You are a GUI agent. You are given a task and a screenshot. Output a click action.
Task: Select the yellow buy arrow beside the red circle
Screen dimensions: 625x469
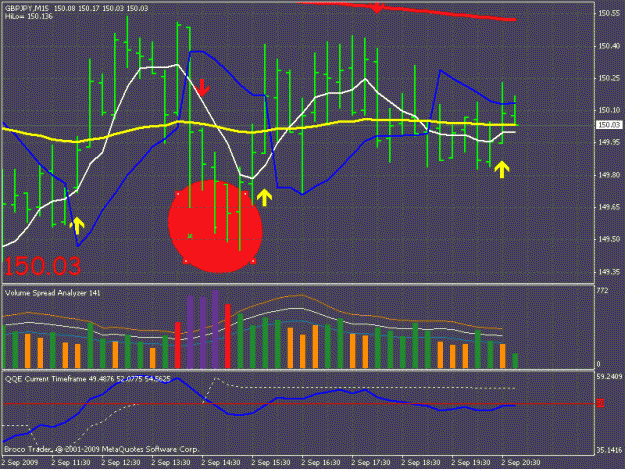tap(264, 198)
